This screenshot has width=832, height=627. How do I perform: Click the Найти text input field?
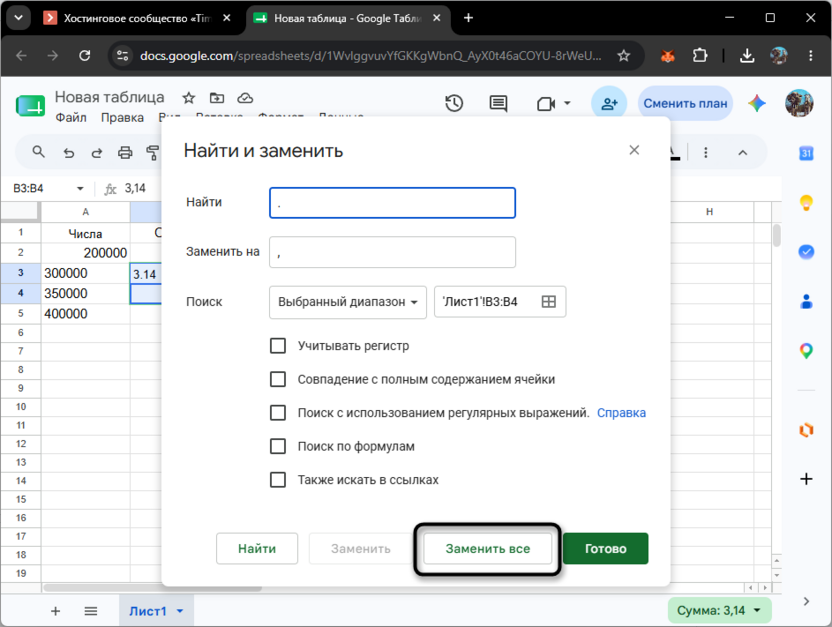(x=392, y=203)
